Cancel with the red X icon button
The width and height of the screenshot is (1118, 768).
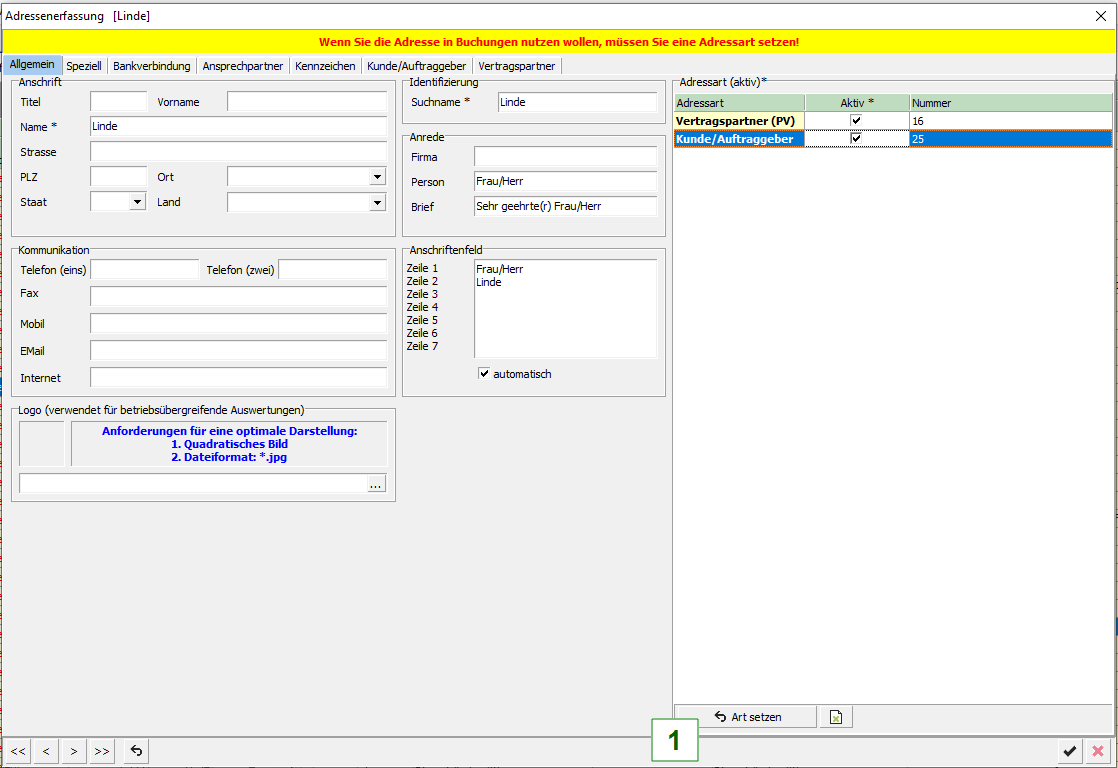pos(1098,751)
